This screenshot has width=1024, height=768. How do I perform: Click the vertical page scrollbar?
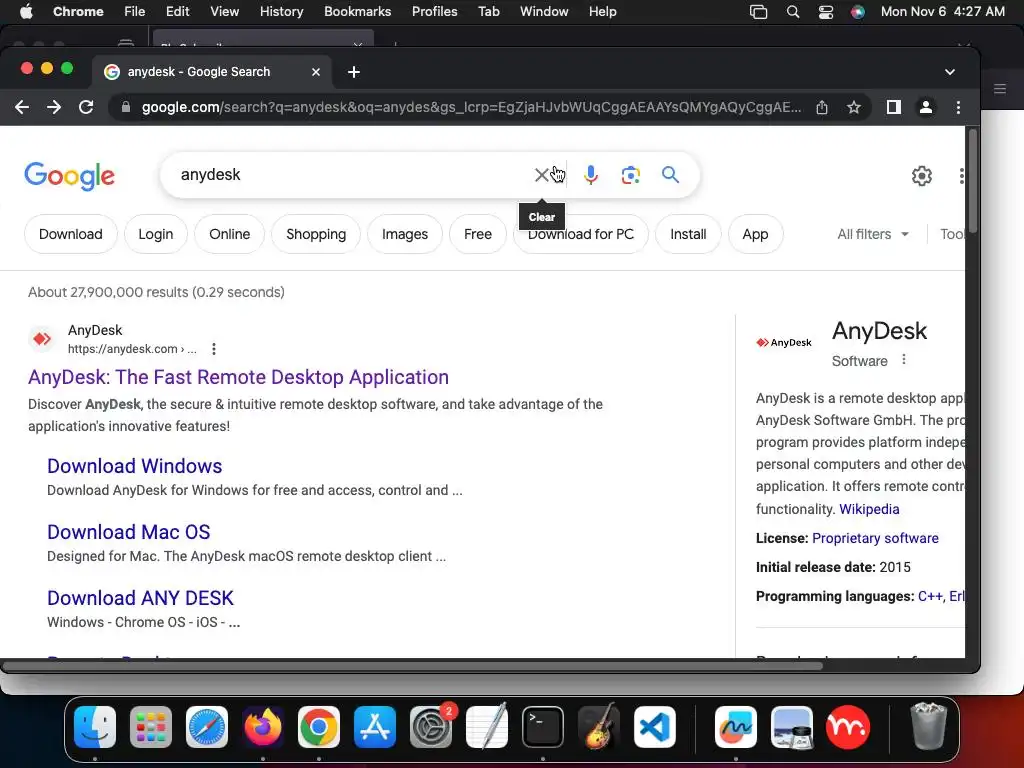point(972,181)
